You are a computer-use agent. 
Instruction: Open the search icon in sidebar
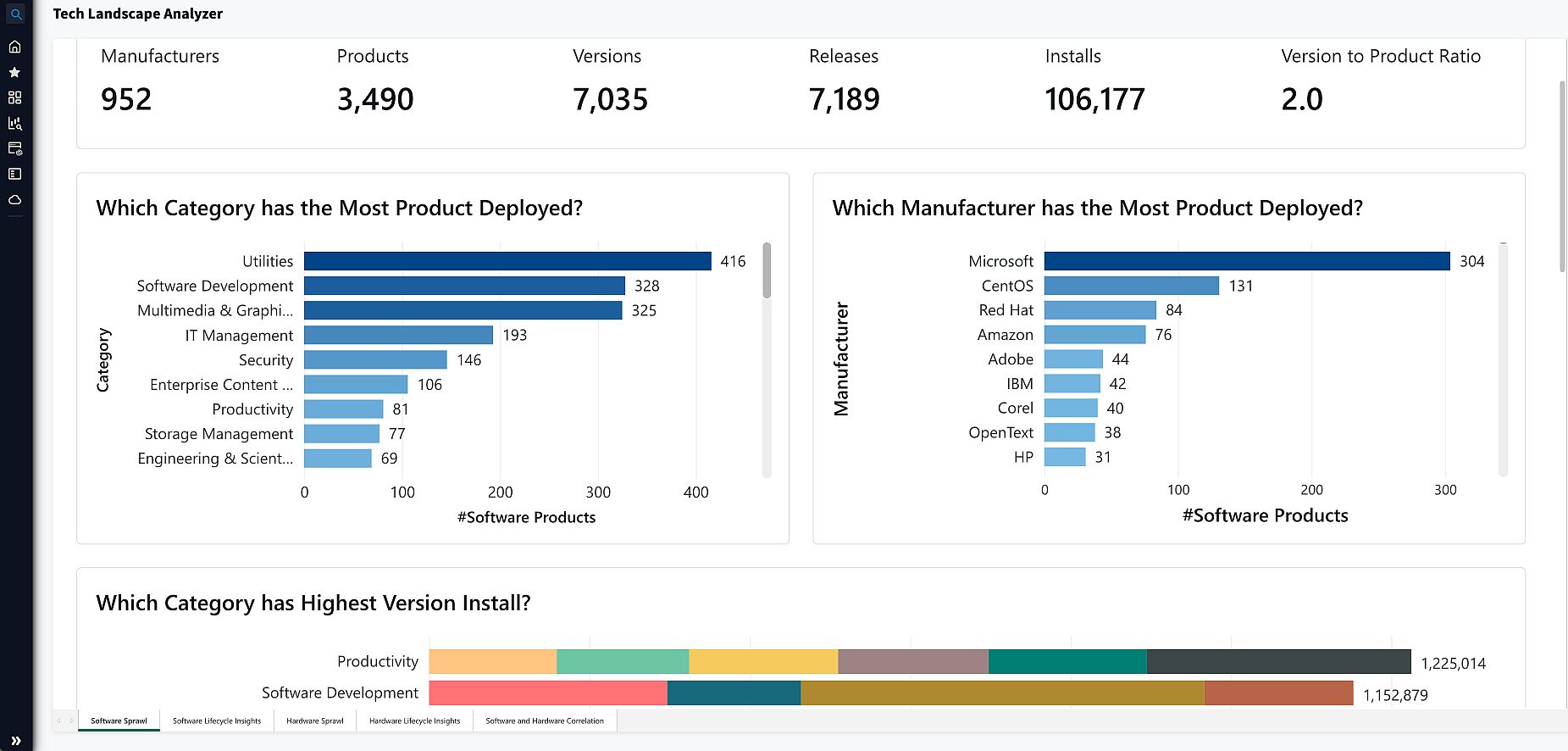click(x=15, y=14)
